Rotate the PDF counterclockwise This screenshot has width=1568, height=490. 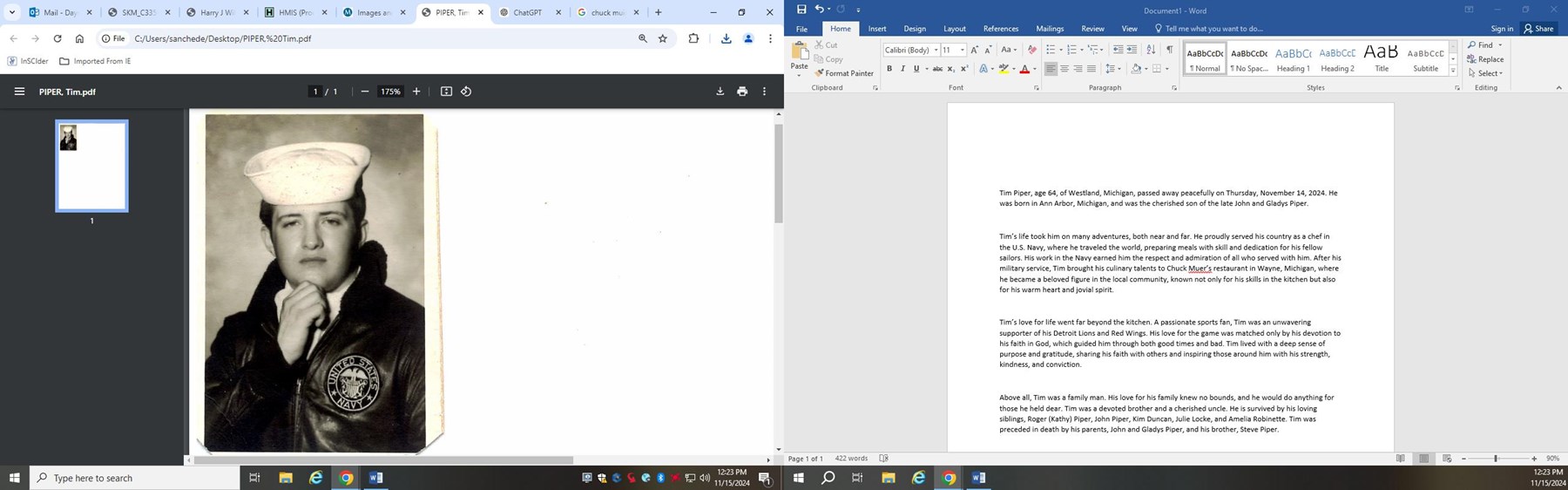466,92
